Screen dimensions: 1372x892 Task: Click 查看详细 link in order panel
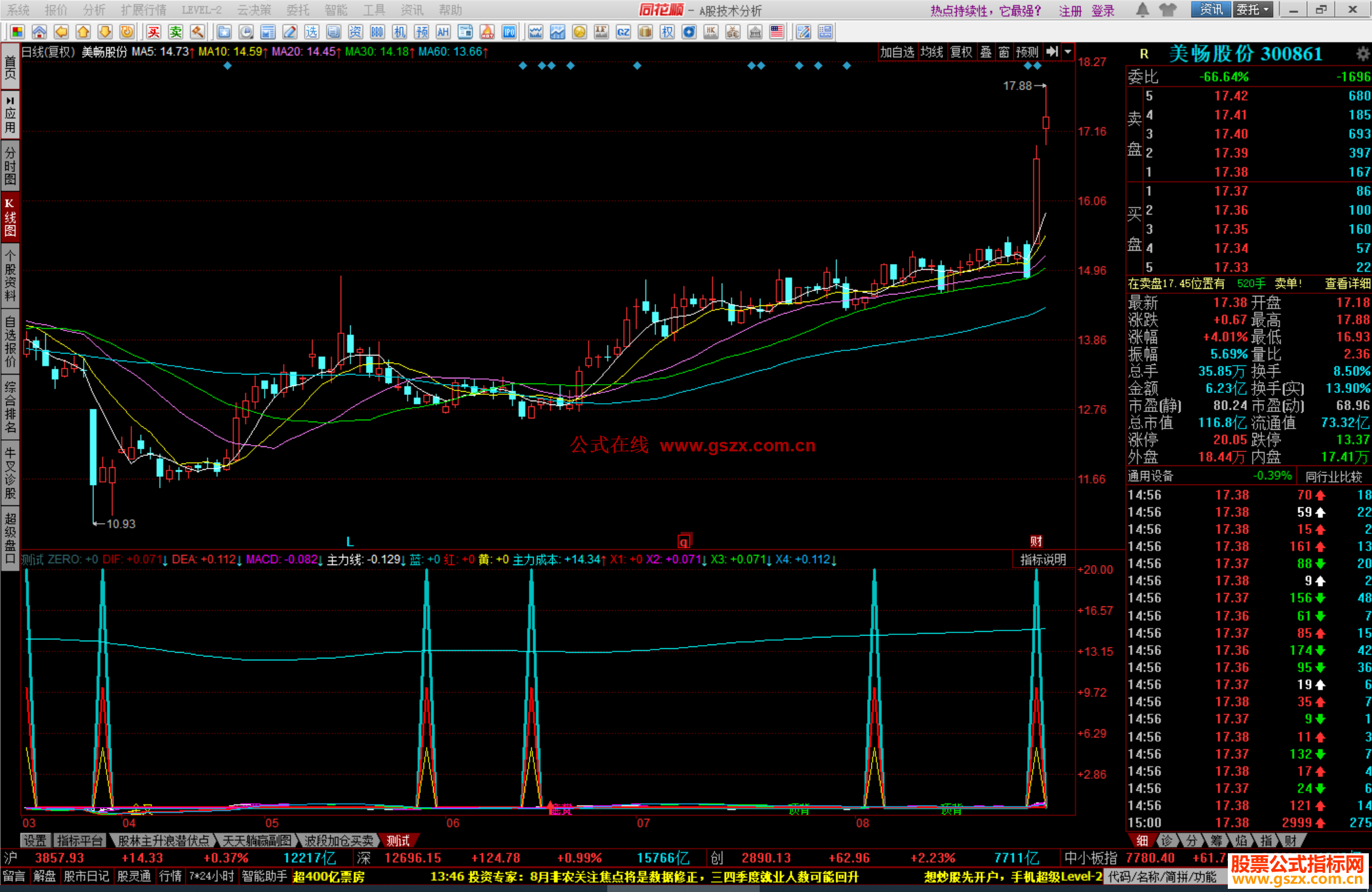(x=1347, y=284)
